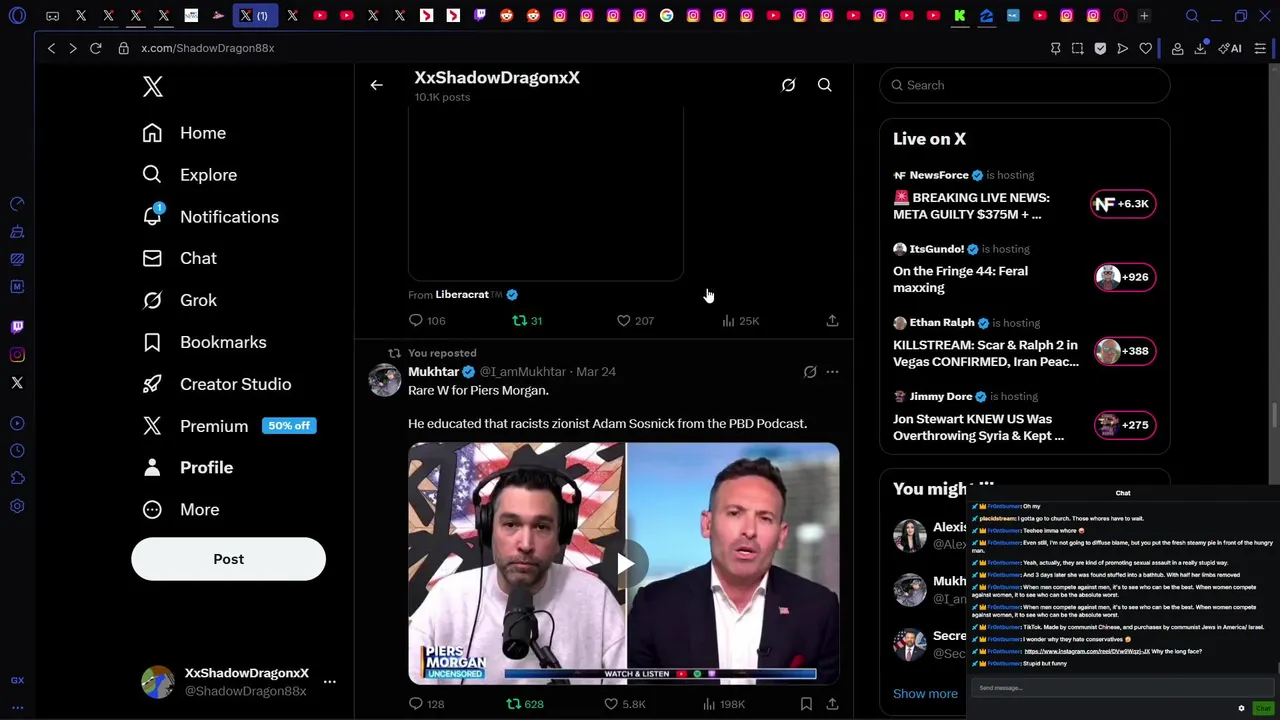Share the Liberacrat post
1280x720 pixels.
click(x=832, y=321)
